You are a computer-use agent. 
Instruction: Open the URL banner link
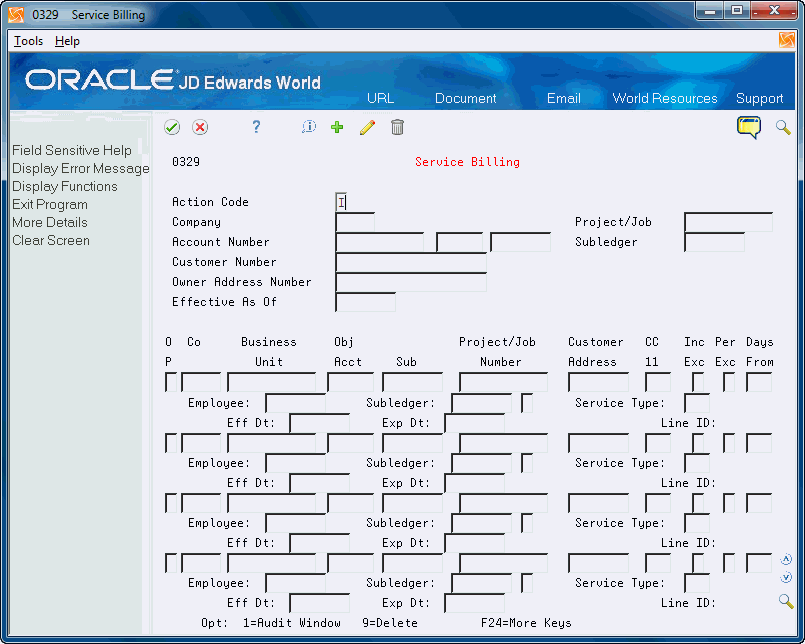coord(380,98)
